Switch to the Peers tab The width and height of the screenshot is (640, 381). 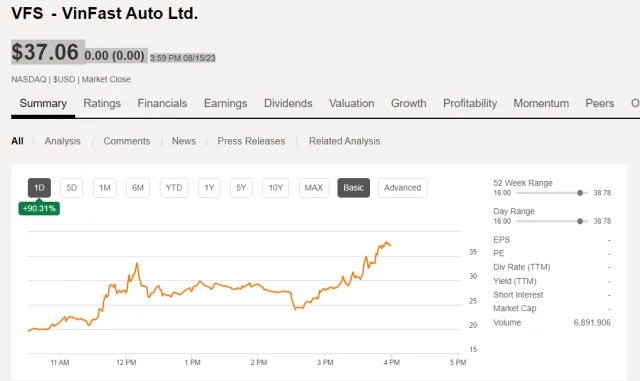point(600,103)
